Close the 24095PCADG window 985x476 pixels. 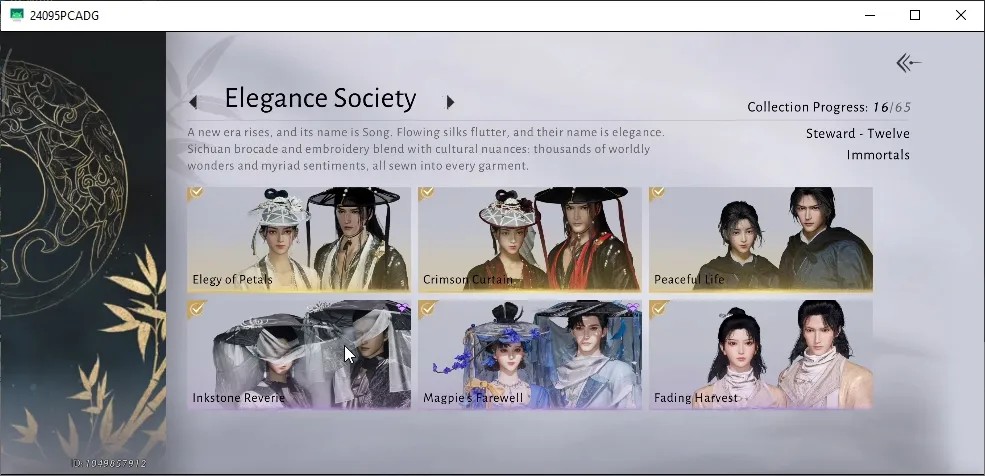coord(961,15)
